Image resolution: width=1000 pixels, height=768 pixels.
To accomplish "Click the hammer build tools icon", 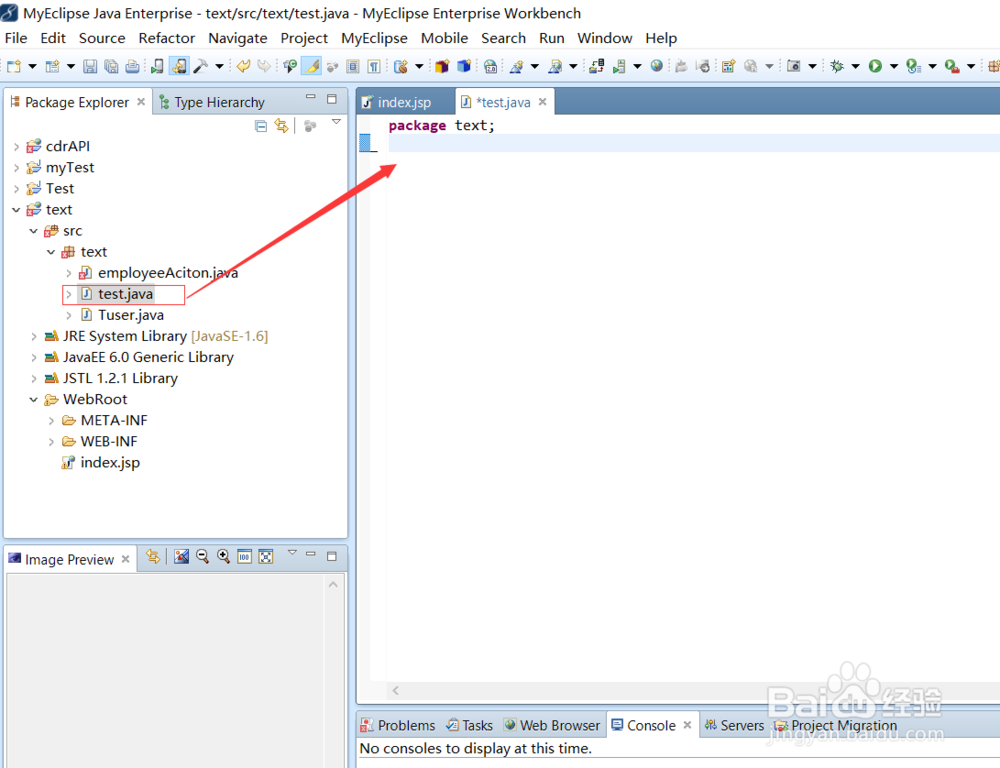I will (x=201, y=66).
